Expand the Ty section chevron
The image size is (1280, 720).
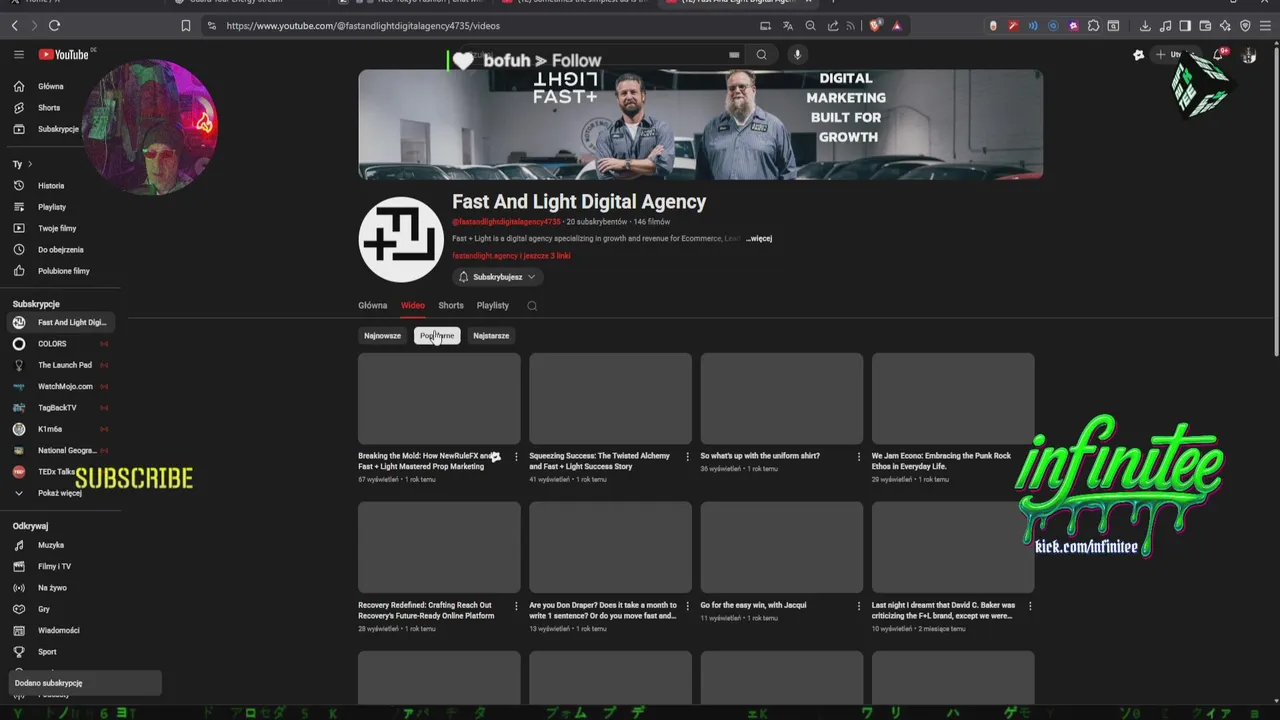click(30, 164)
